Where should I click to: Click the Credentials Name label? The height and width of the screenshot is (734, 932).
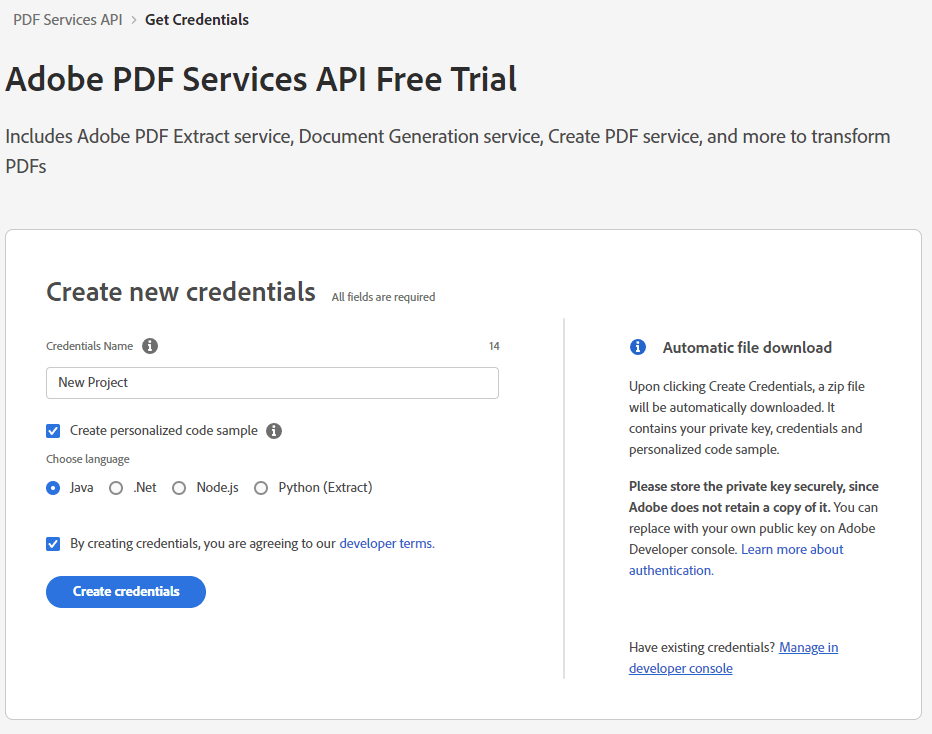point(90,346)
